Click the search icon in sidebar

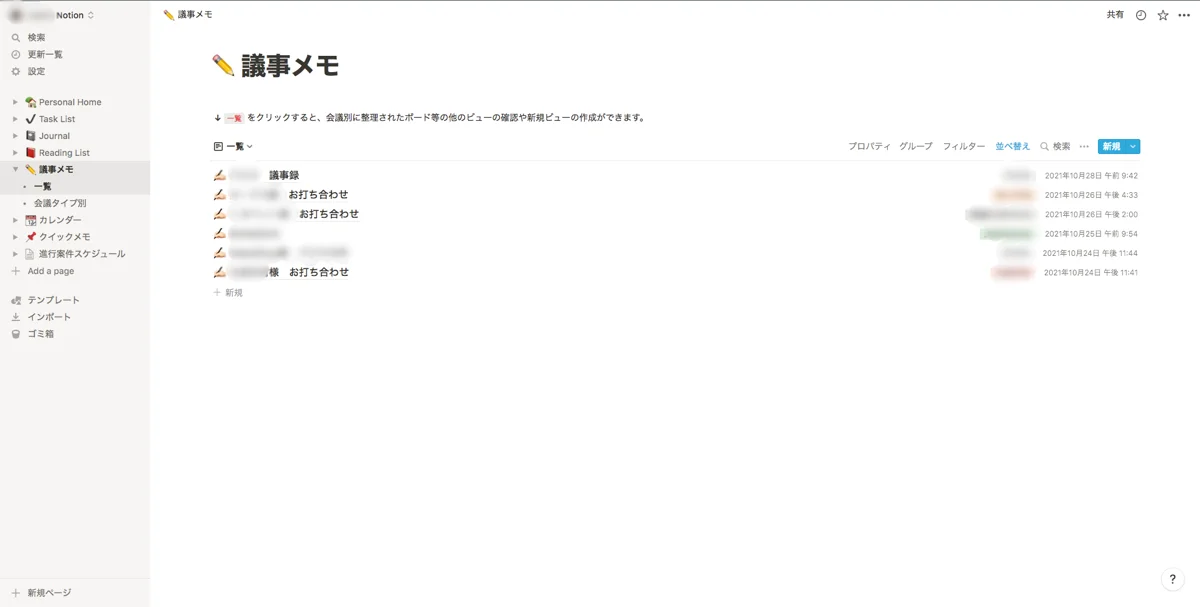(x=16, y=38)
